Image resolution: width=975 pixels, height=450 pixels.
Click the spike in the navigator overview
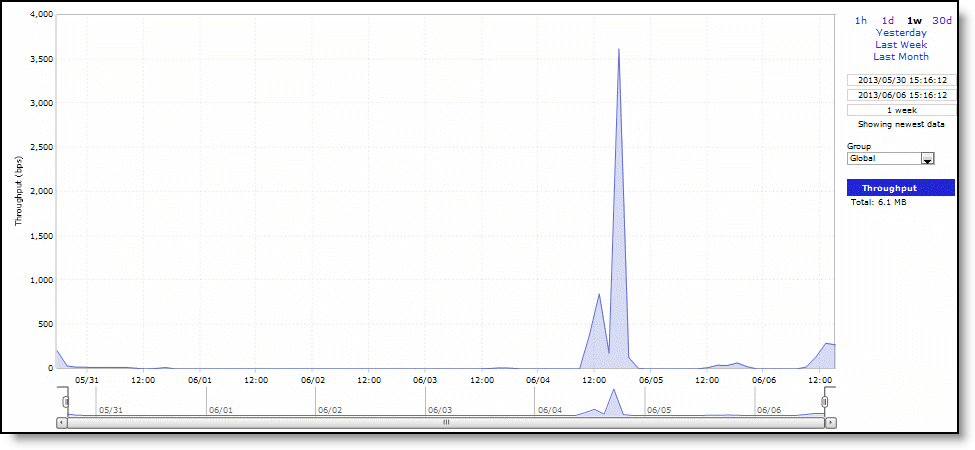tap(613, 391)
